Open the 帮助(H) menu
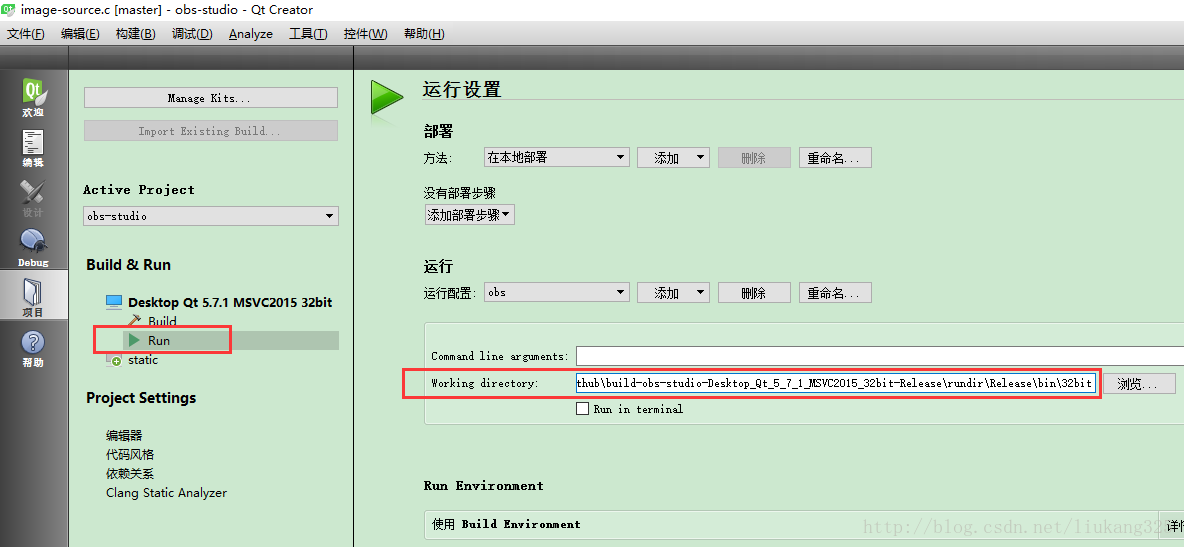This screenshot has height=547, width=1184. 424,34
